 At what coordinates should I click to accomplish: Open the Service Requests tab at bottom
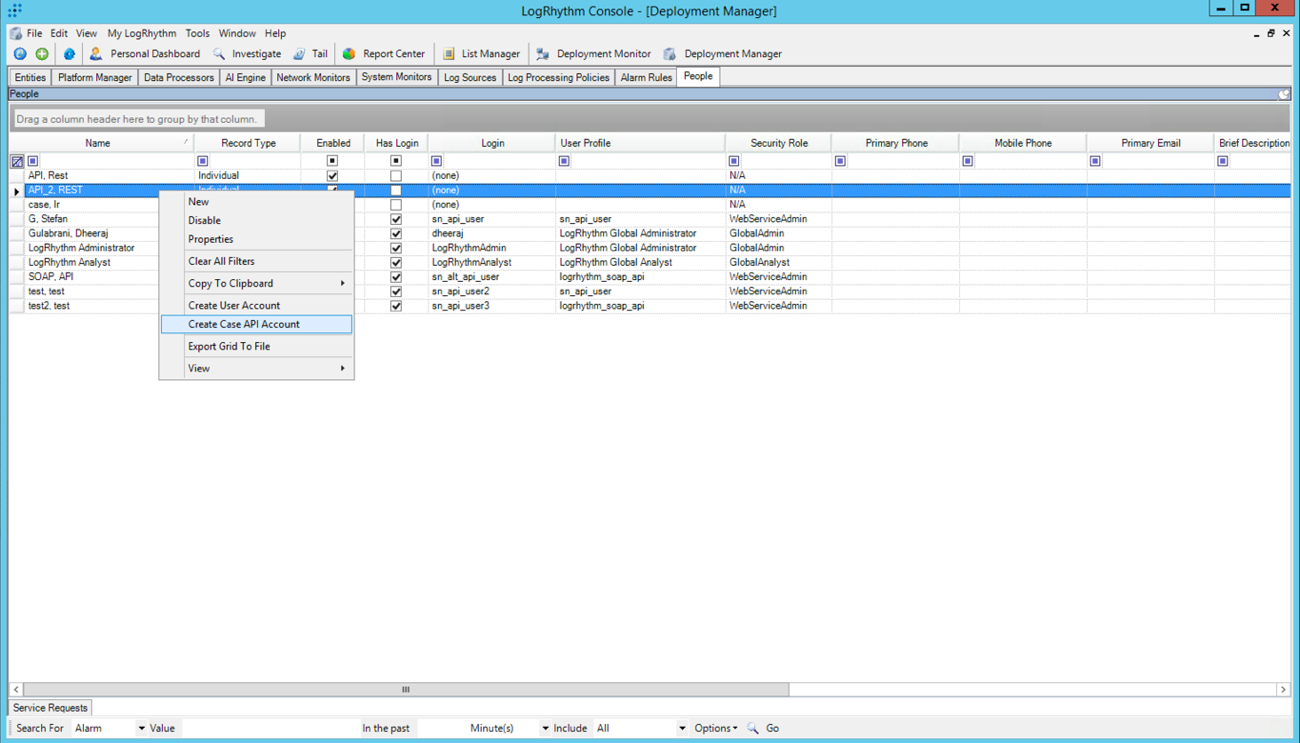tap(51, 708)
